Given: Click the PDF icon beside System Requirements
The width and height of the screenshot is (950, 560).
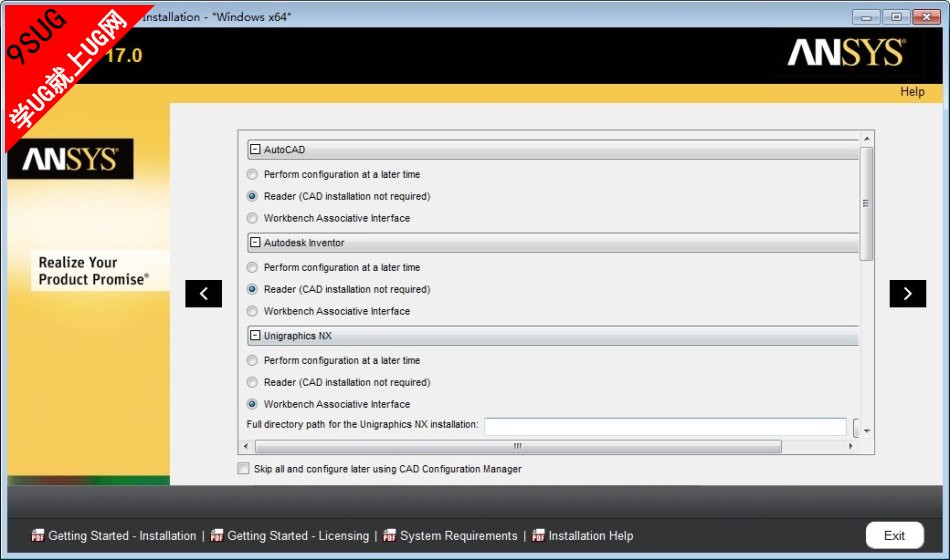Looking at the screenshot, I should (x=390, y=535).
